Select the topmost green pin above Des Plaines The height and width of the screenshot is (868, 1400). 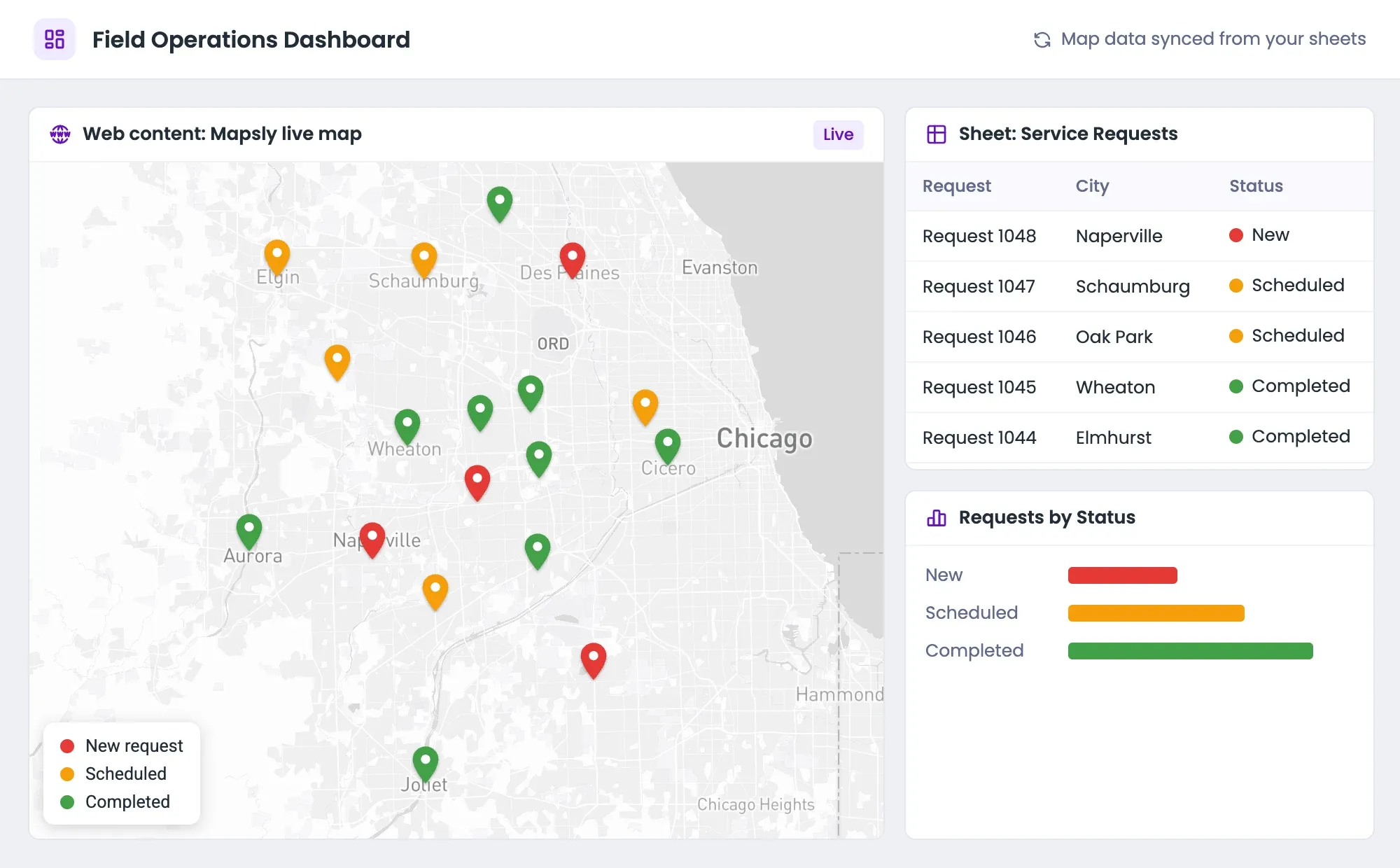coord(500,204)
